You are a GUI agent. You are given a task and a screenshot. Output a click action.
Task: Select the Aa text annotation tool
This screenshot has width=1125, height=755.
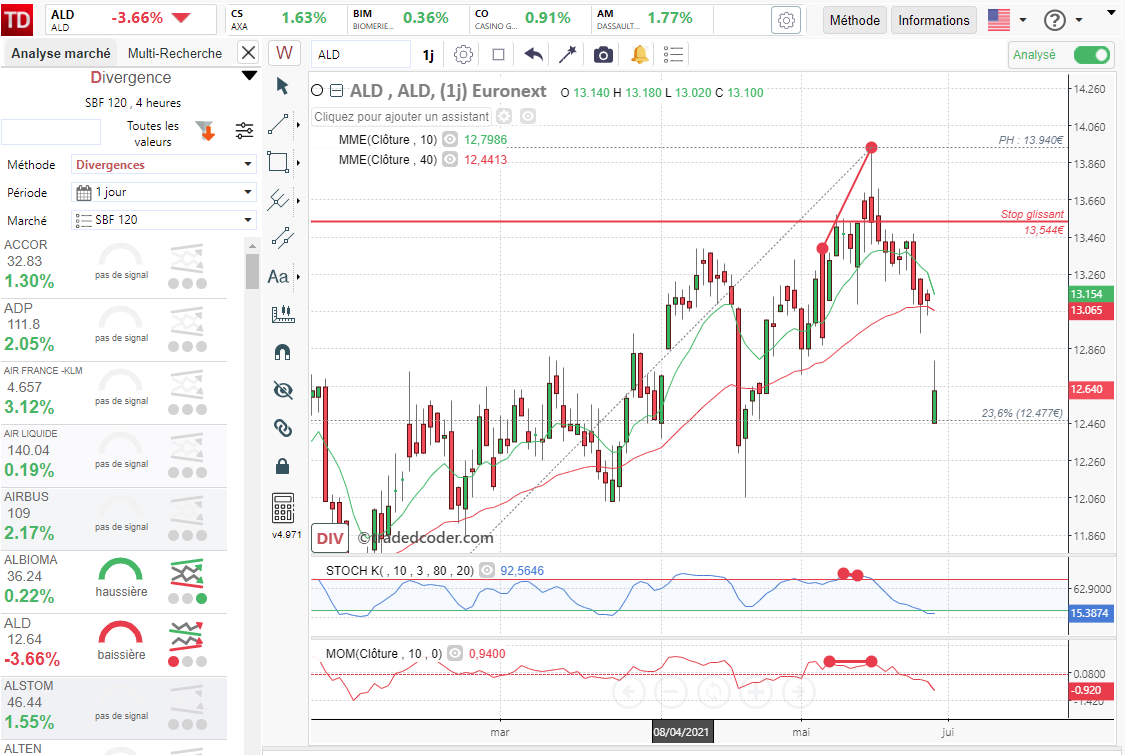[x=278, y=276]
